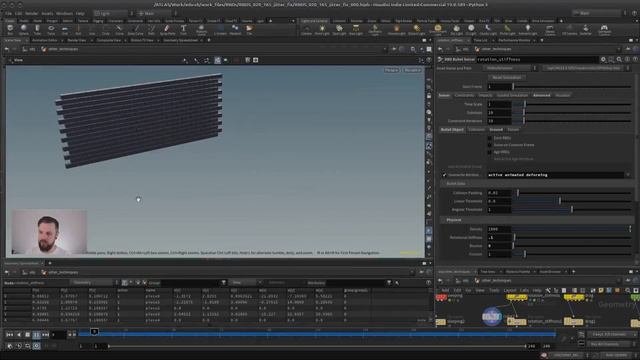The width and height of the screenshot is (640, 360).
Task: Toggle Solve on Creation Frame checkbox
Action: coord(489,145)
